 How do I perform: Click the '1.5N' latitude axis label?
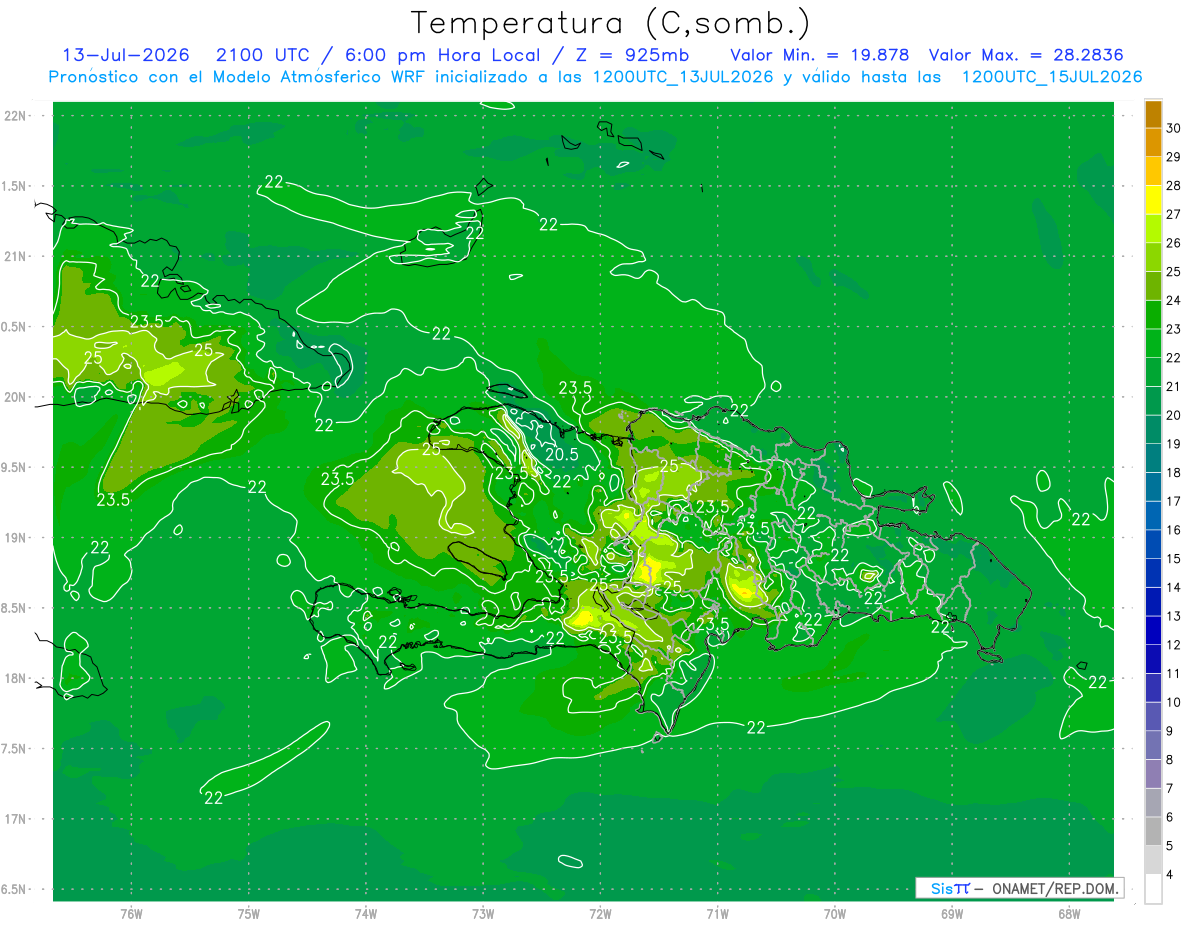point(15,187)
